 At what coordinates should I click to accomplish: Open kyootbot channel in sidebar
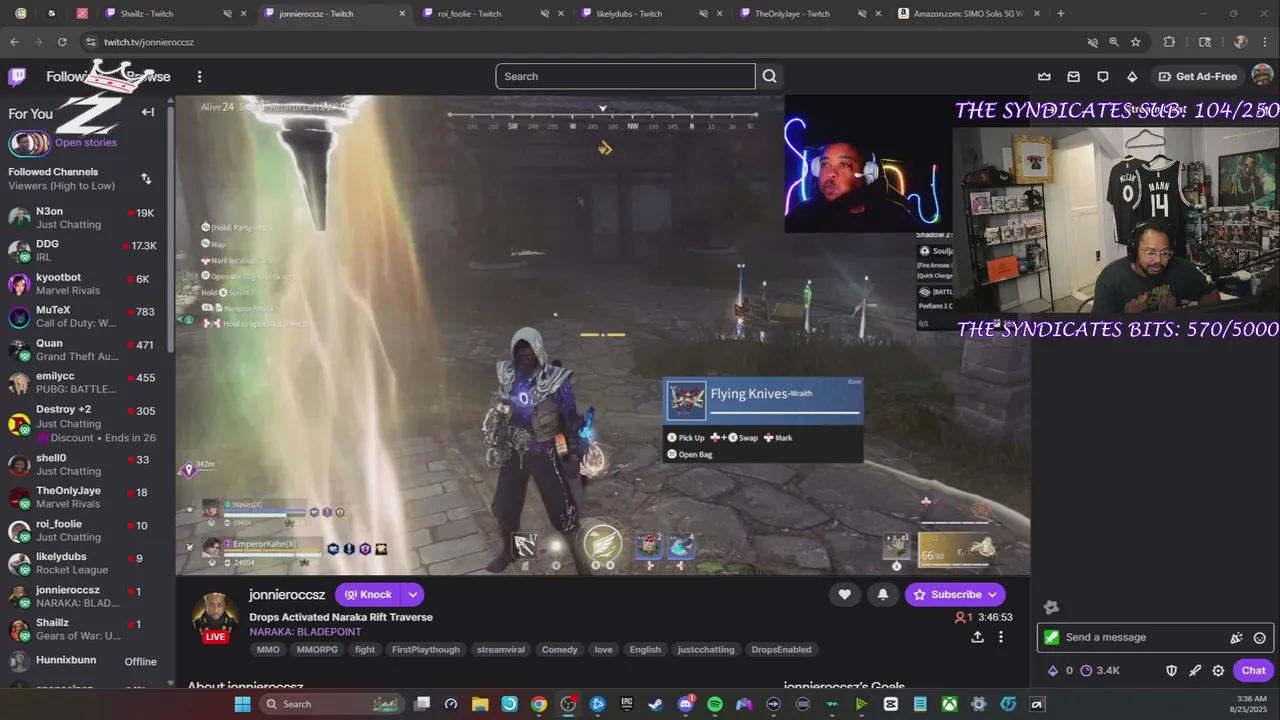pos(85,284)
